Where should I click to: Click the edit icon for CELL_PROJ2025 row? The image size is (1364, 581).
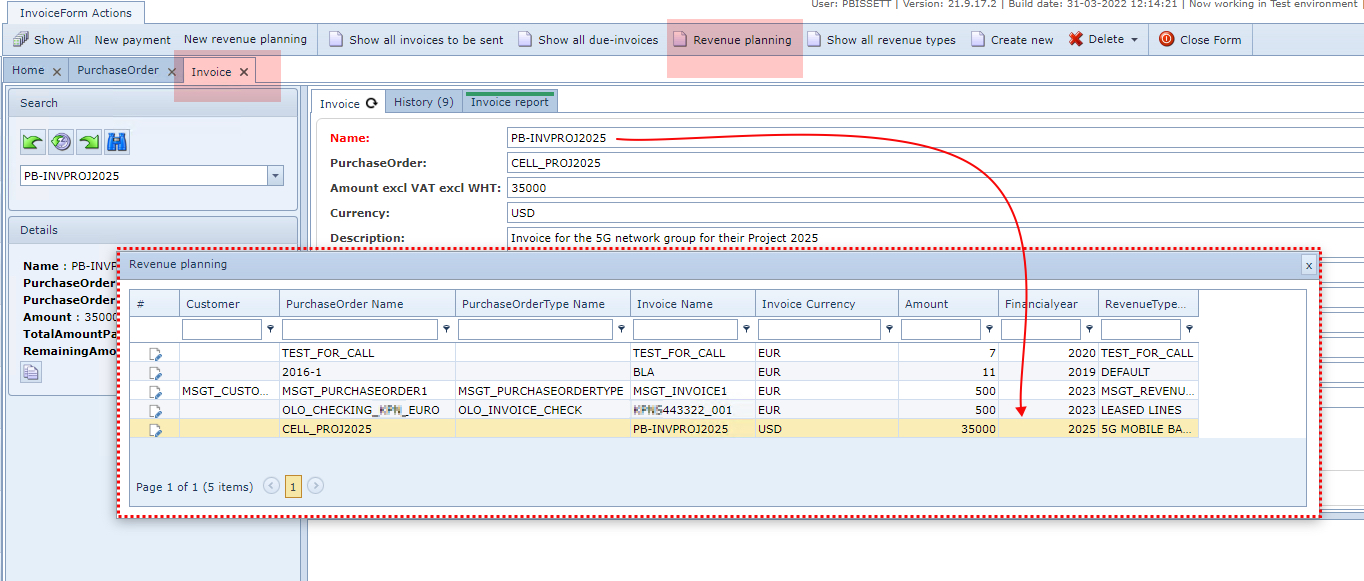point(155,429)
